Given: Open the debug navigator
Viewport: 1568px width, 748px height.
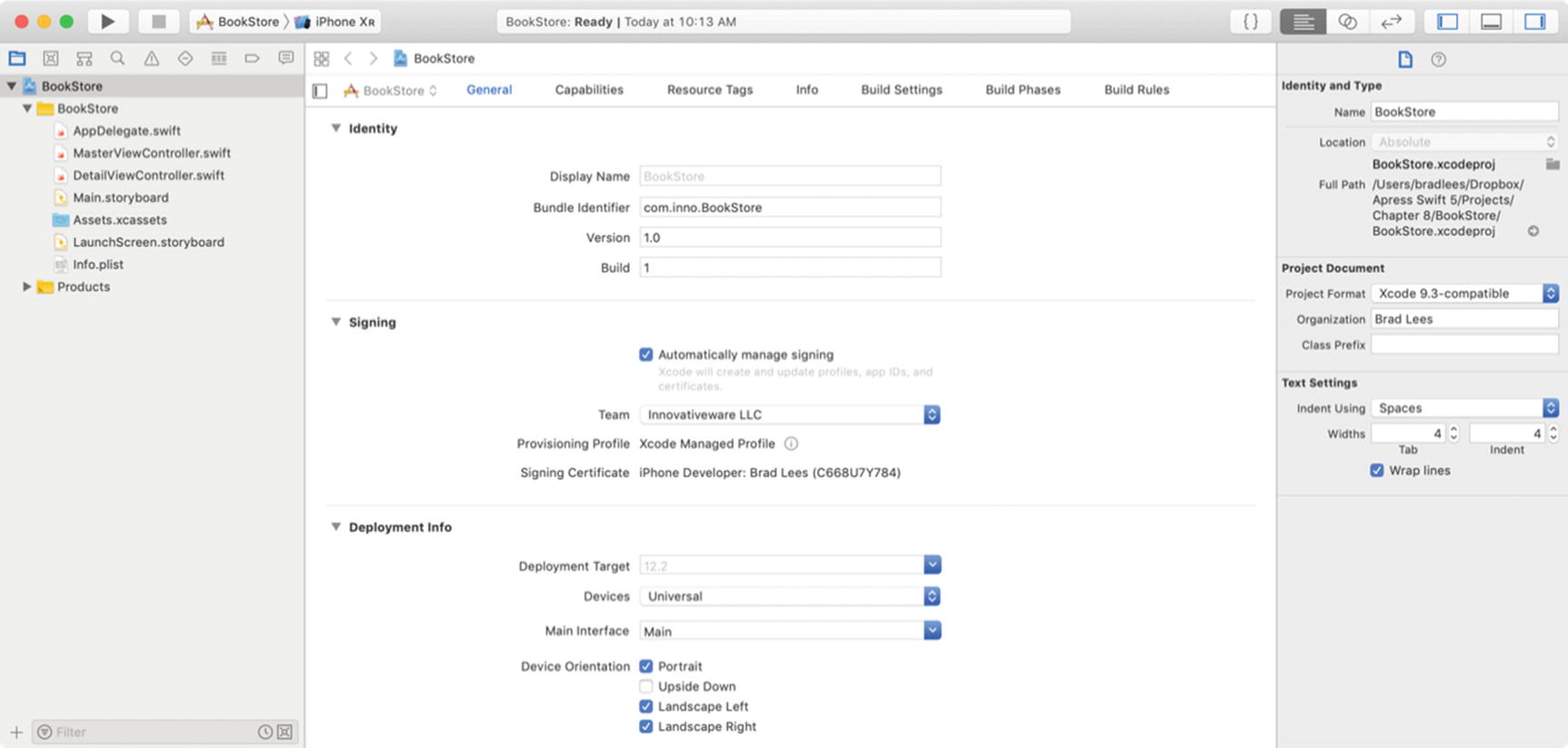Looking at the screenshot, I should point(219,58).
